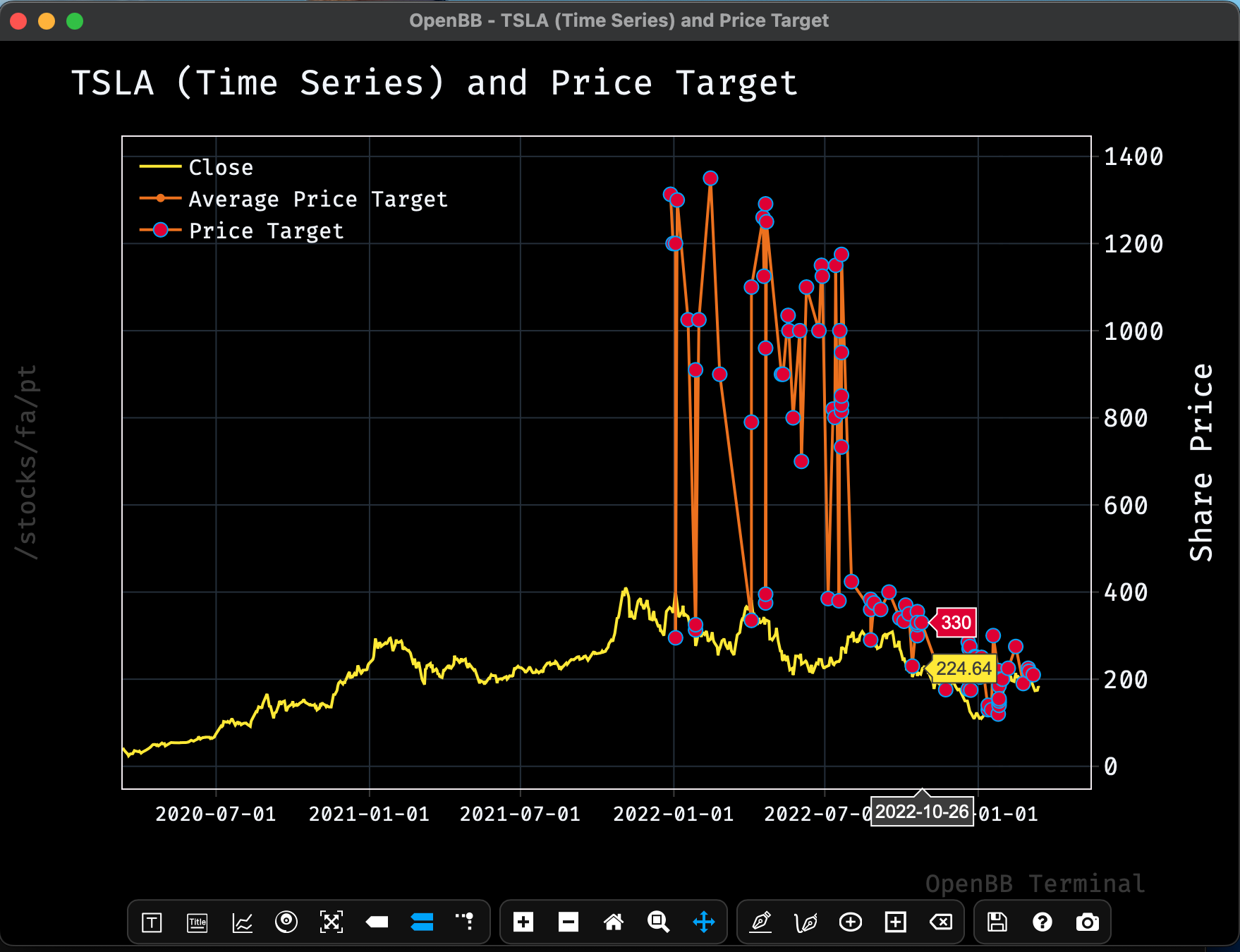Click the 800 y-axis tick label
This screenshot has height=952, width=1240.
[x=1126, y=418]
